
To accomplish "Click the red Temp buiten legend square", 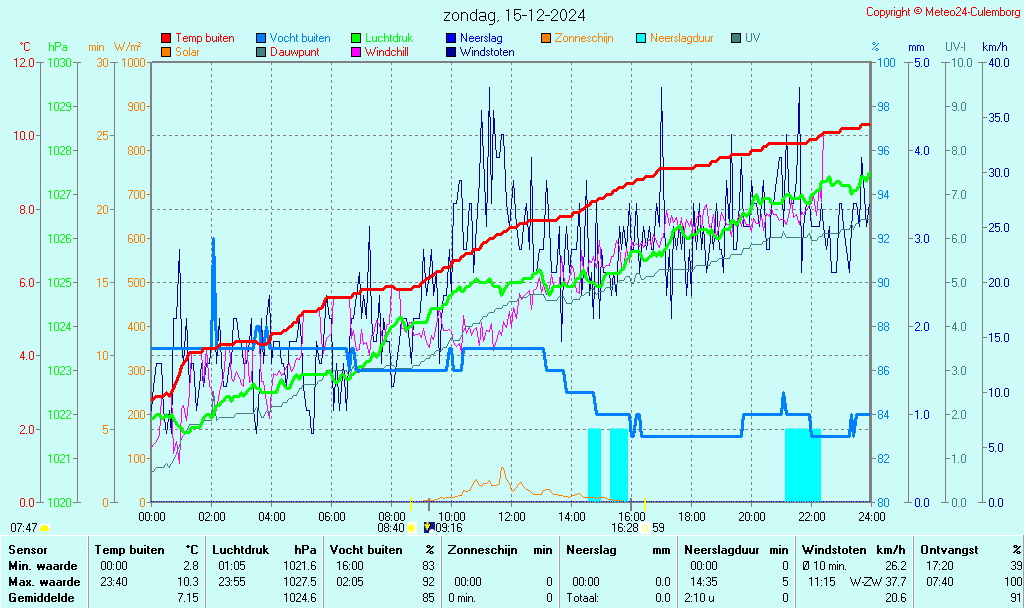I will click(x=166, y=38).
